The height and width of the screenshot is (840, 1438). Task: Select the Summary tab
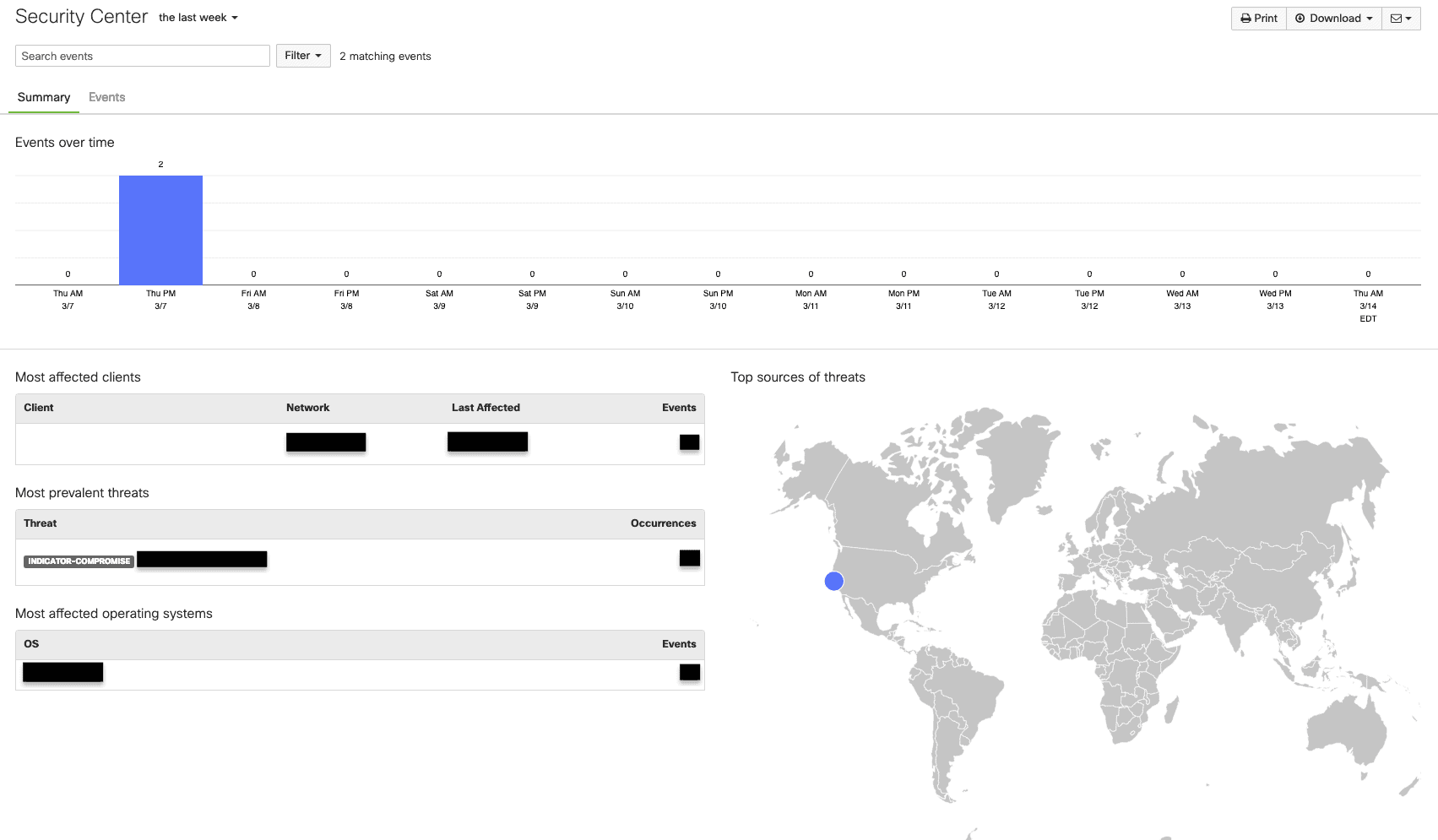[43, 97]
